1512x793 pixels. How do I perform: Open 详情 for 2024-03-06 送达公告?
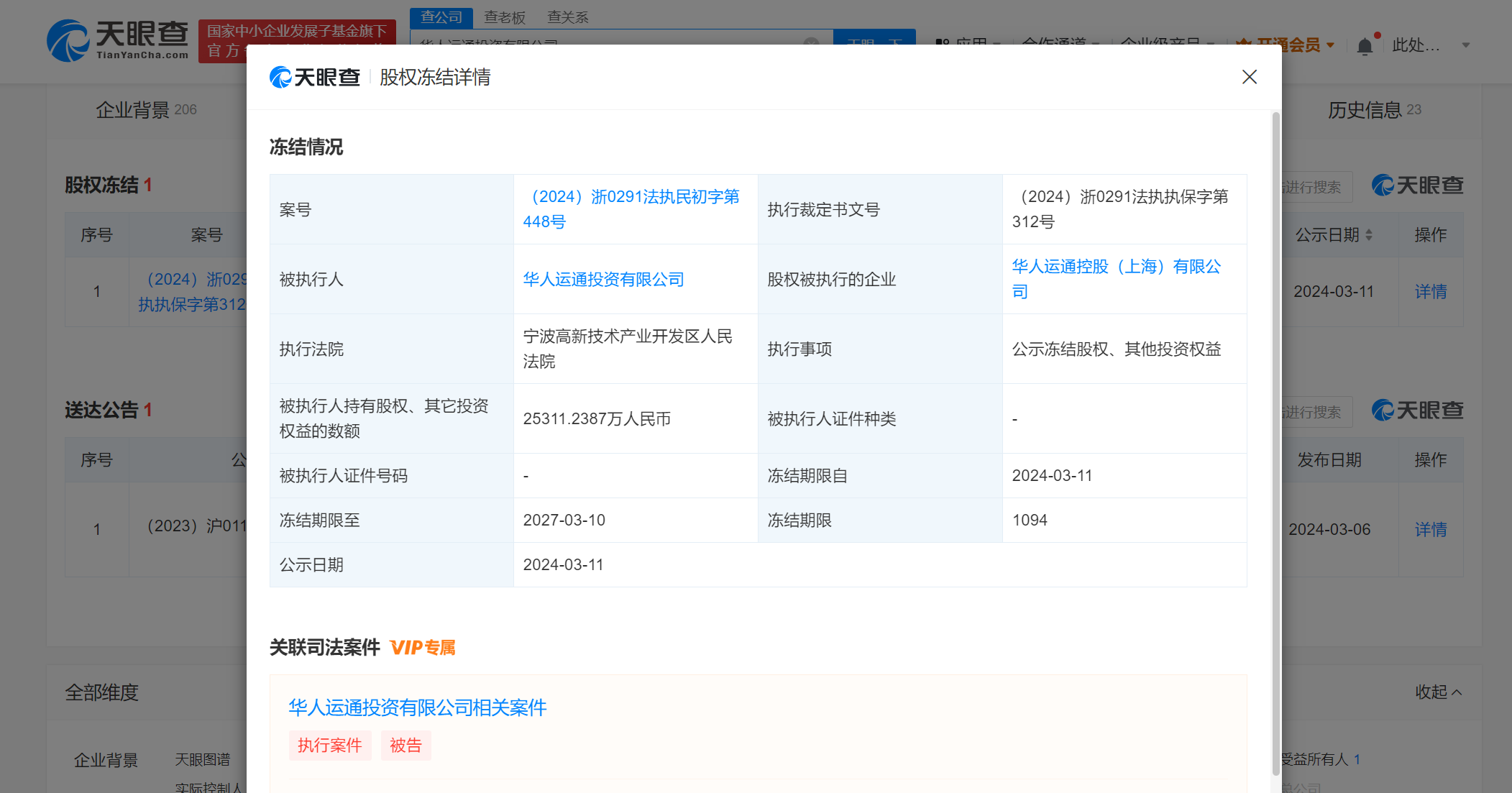coord(1430,530)
